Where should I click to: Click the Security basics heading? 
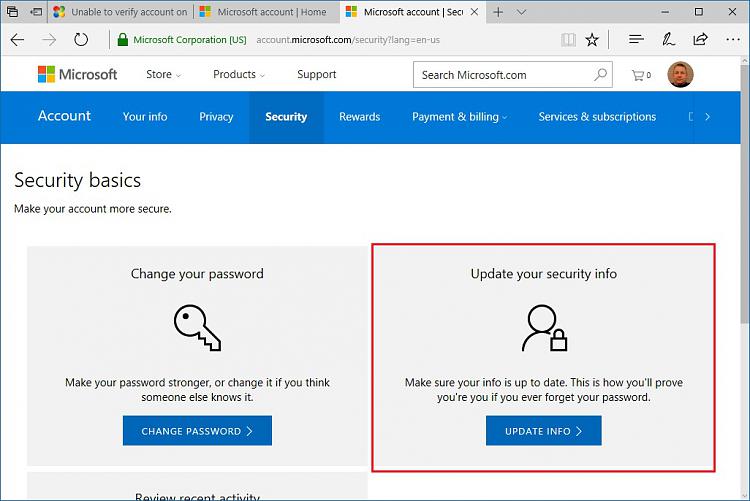click(77, 180)
